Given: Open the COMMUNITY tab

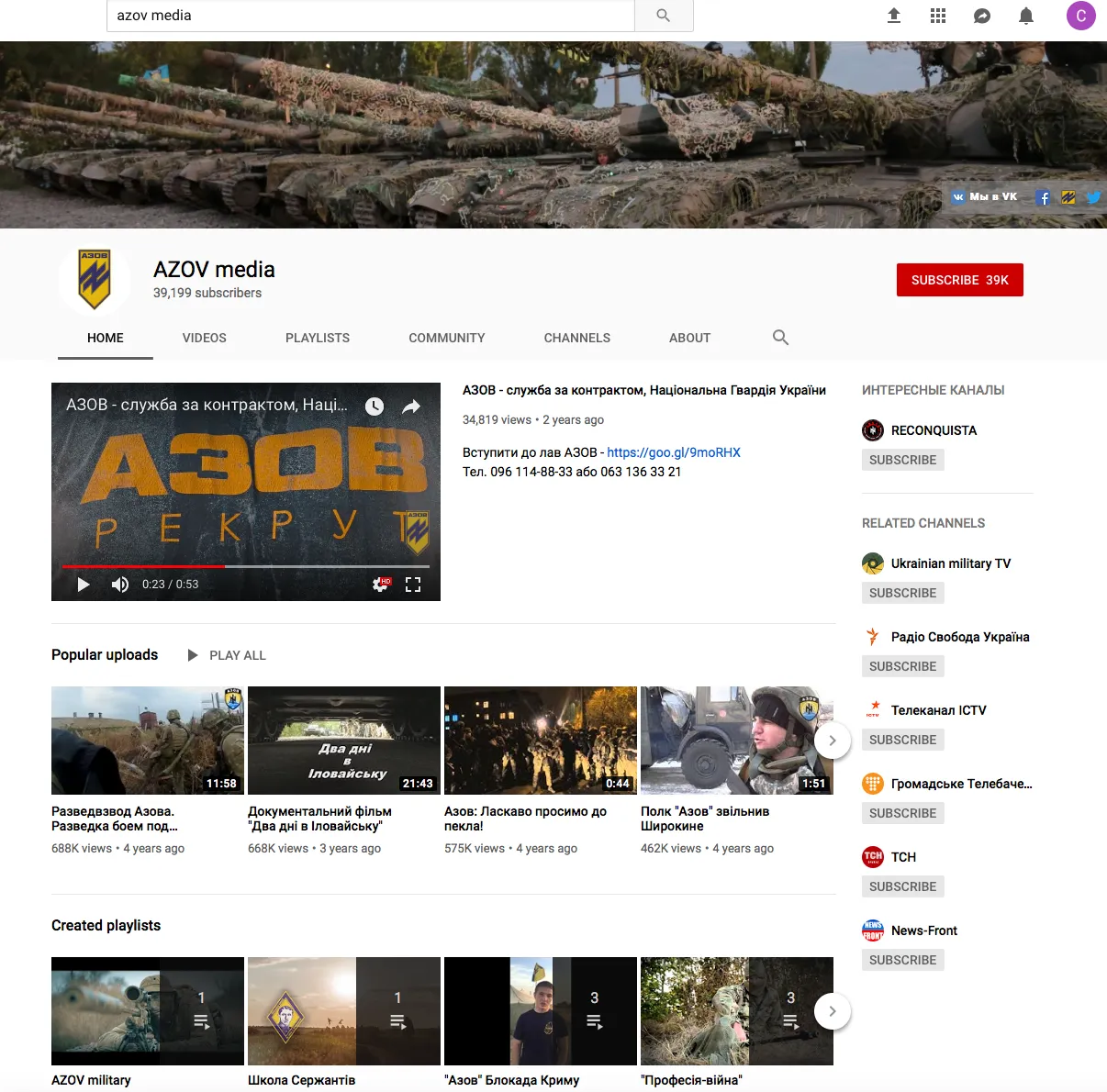Looking at the screenshot, I should (447, 338).
